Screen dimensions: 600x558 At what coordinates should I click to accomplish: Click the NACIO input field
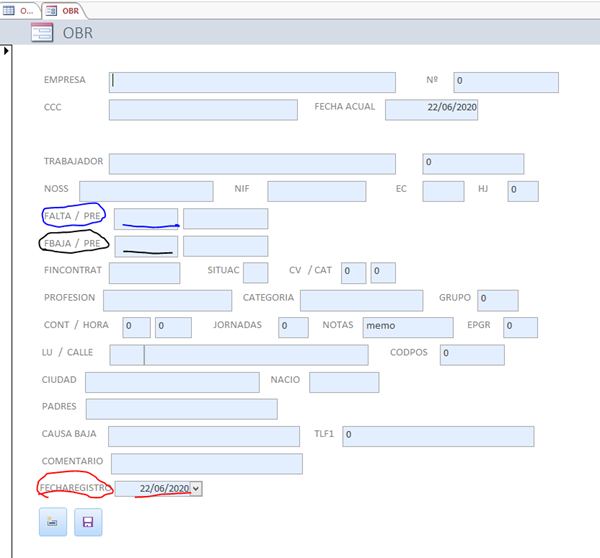tap(344, 382)
